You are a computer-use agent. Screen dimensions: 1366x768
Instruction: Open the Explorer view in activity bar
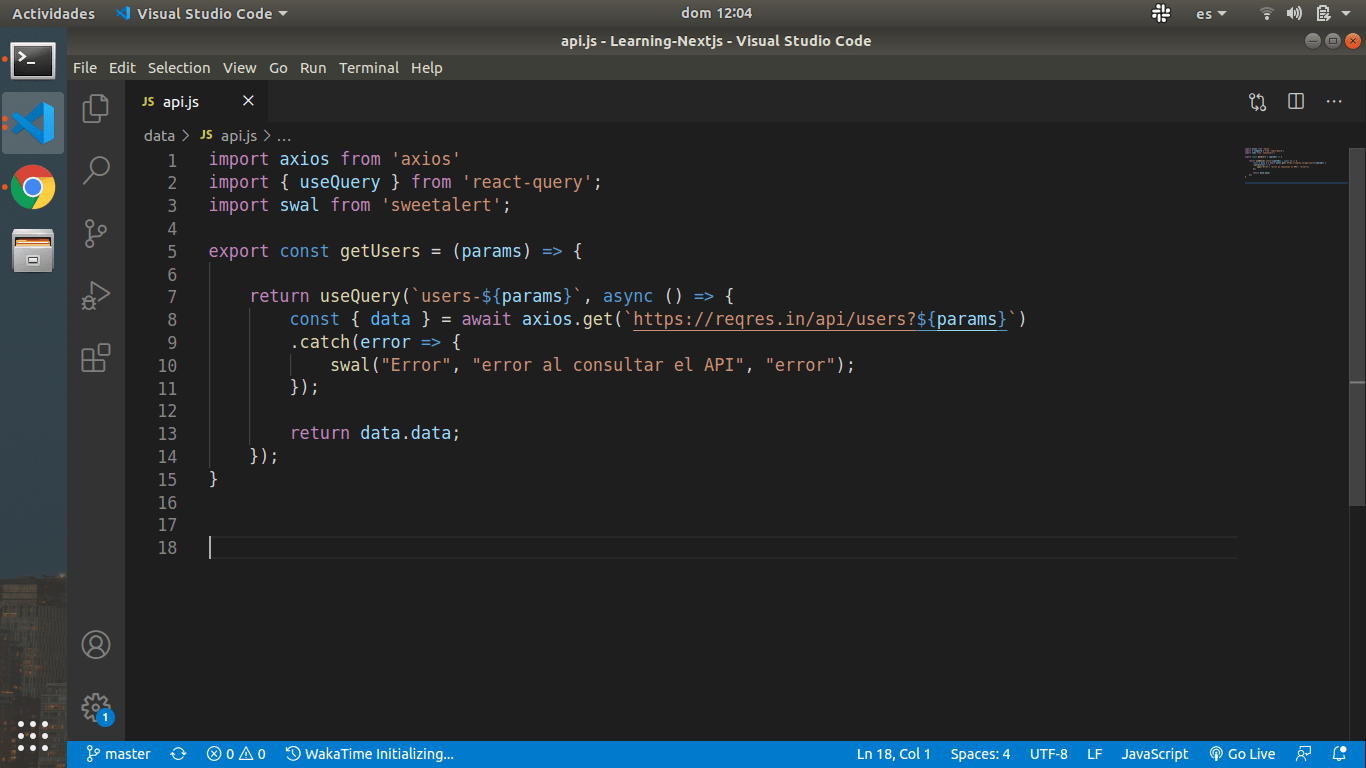(x=96, y=108)
